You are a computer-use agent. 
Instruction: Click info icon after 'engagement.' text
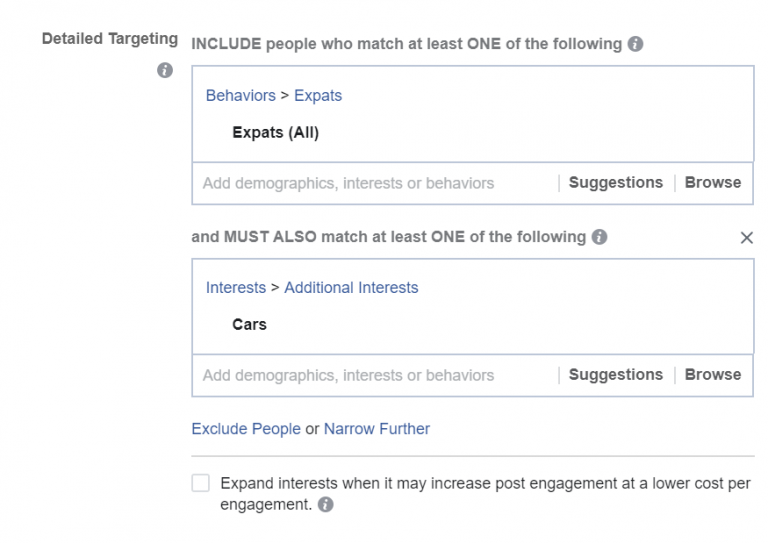tap(326, 505)
